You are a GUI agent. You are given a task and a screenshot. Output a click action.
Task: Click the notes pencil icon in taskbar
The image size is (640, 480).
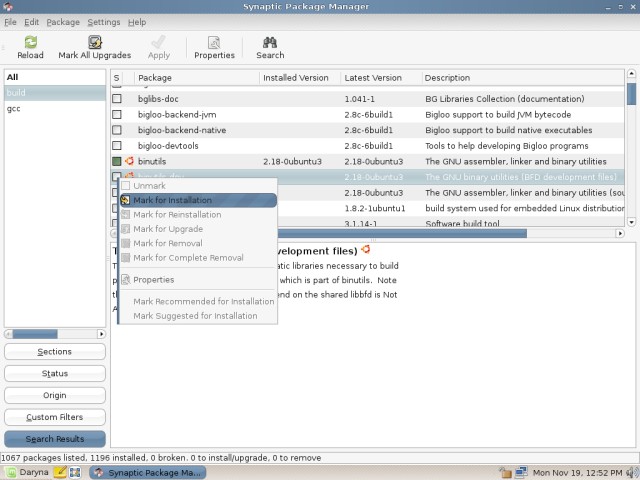click(60, 472)
